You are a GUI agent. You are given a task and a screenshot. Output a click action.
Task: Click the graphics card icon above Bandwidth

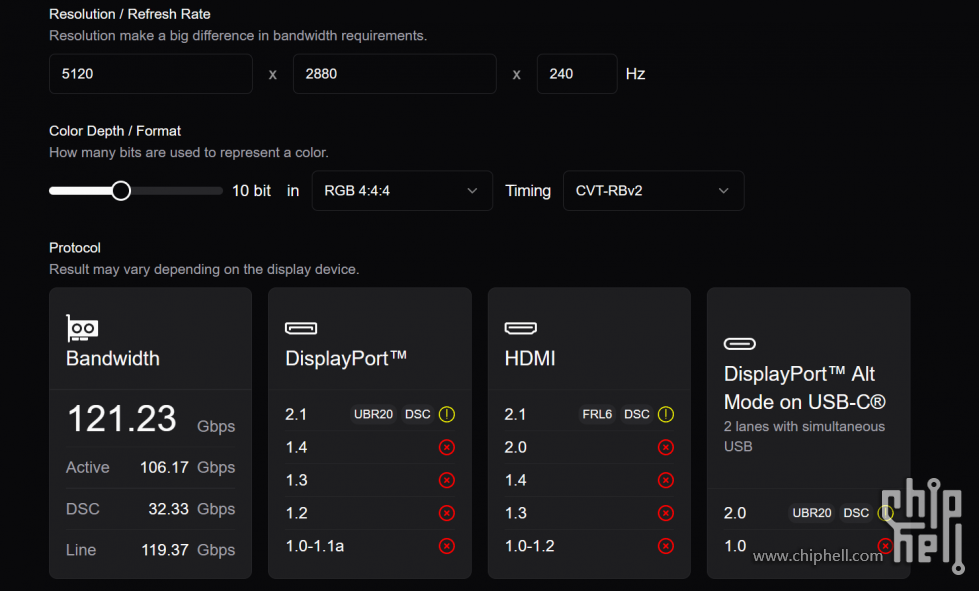point(82,328)
